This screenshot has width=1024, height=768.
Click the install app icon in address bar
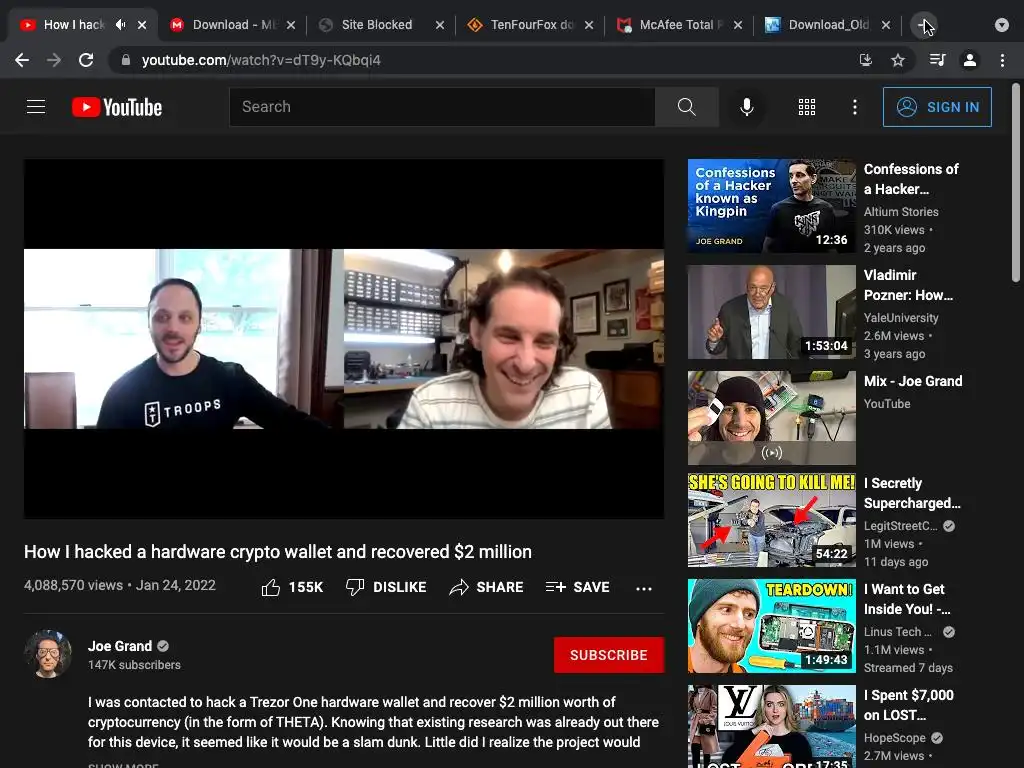(866, 60)
